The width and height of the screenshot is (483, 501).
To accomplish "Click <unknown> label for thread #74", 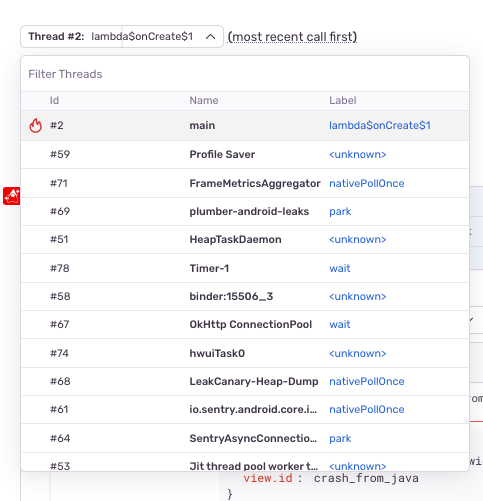I will coord(358,353).
